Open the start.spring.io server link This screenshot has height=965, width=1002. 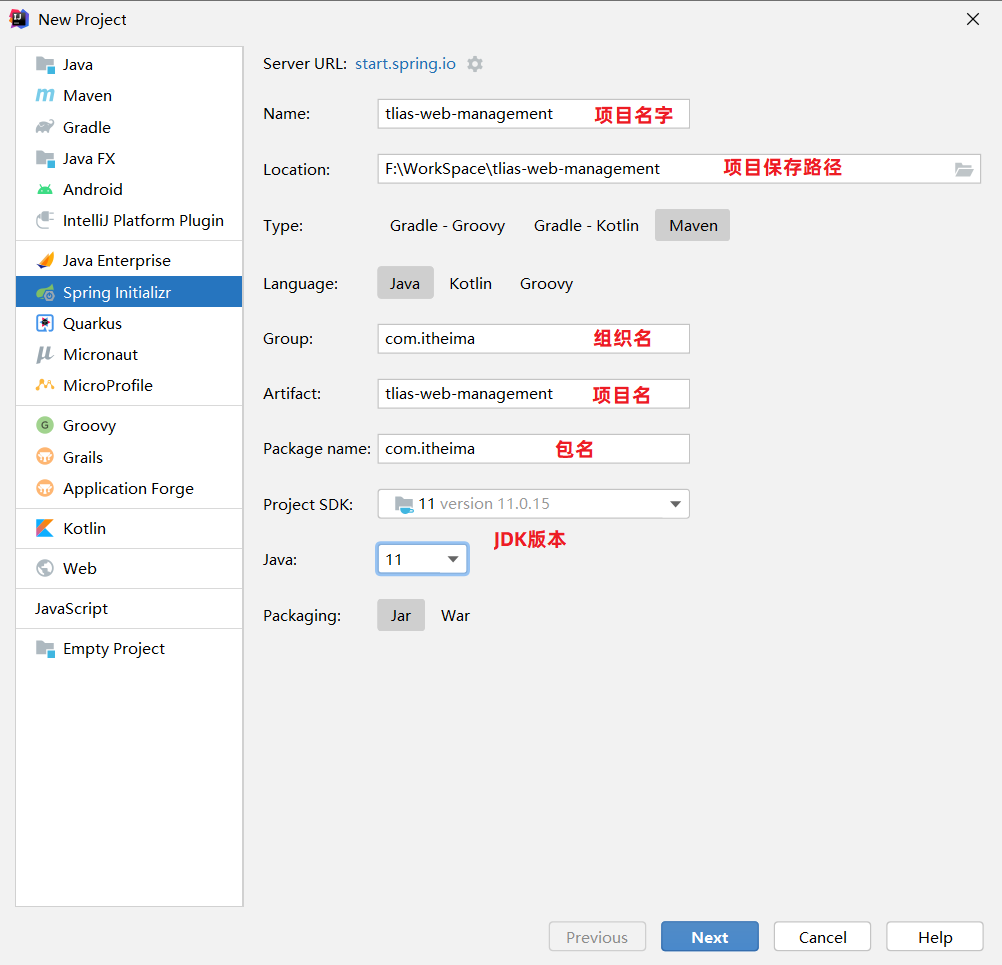[405, 64]
